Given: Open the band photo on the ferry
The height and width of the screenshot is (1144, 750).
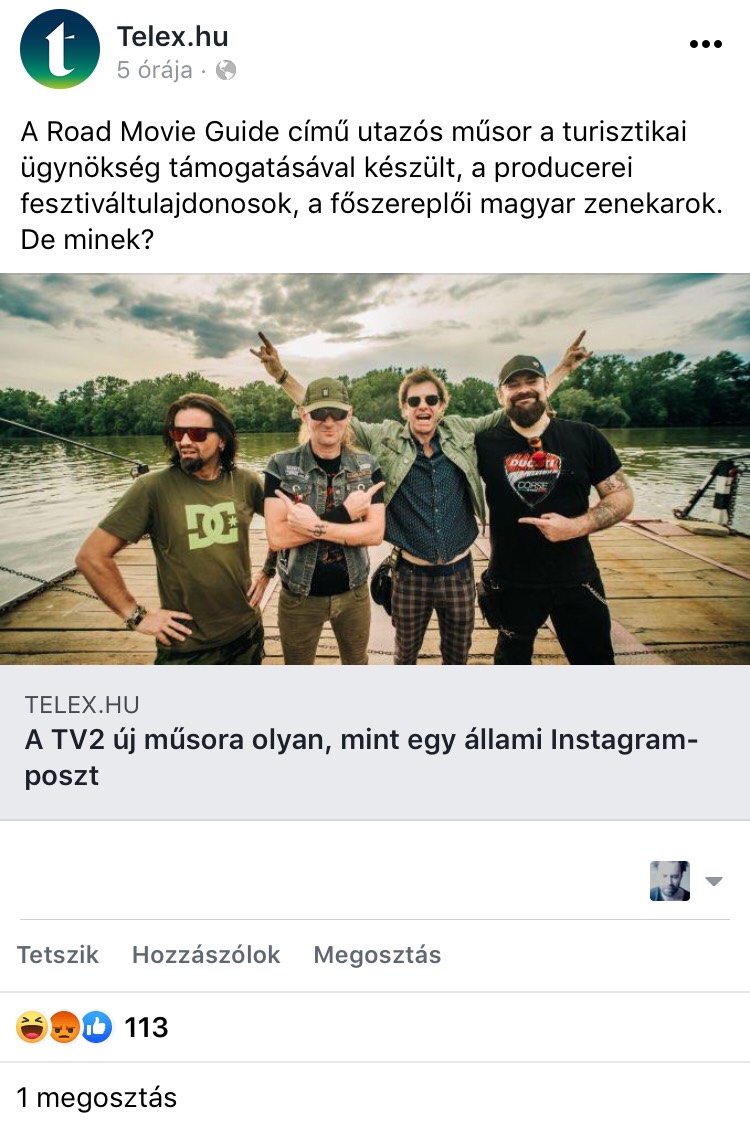Looking at the screenshot, I should 375,469.
